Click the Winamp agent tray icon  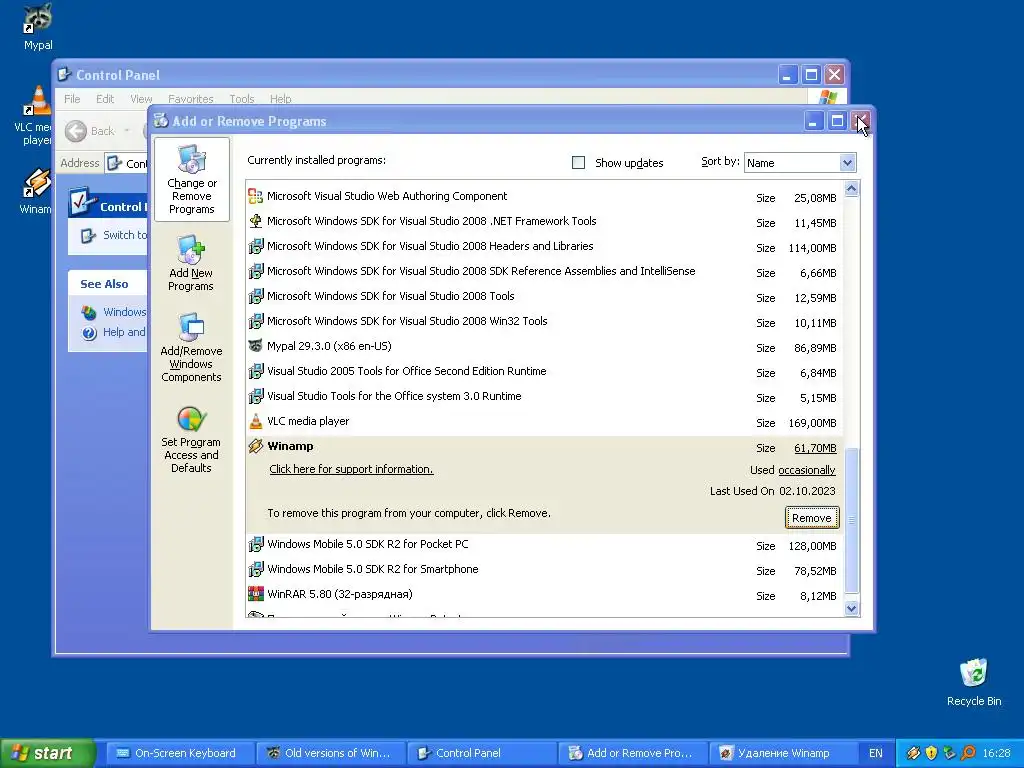(x=914, y=753)
